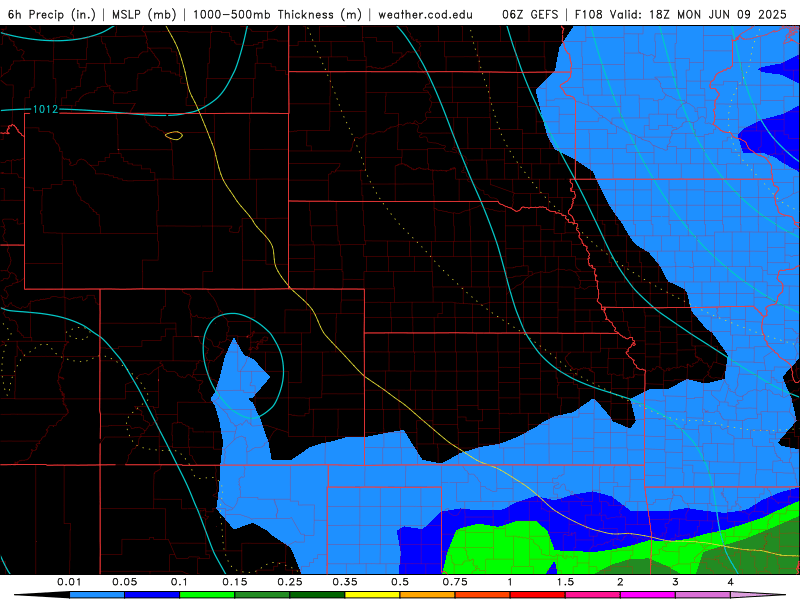Click the orange 0.5–0.75 legend swatch
Viewport: 800px width, 600px height.
[428, 595]
